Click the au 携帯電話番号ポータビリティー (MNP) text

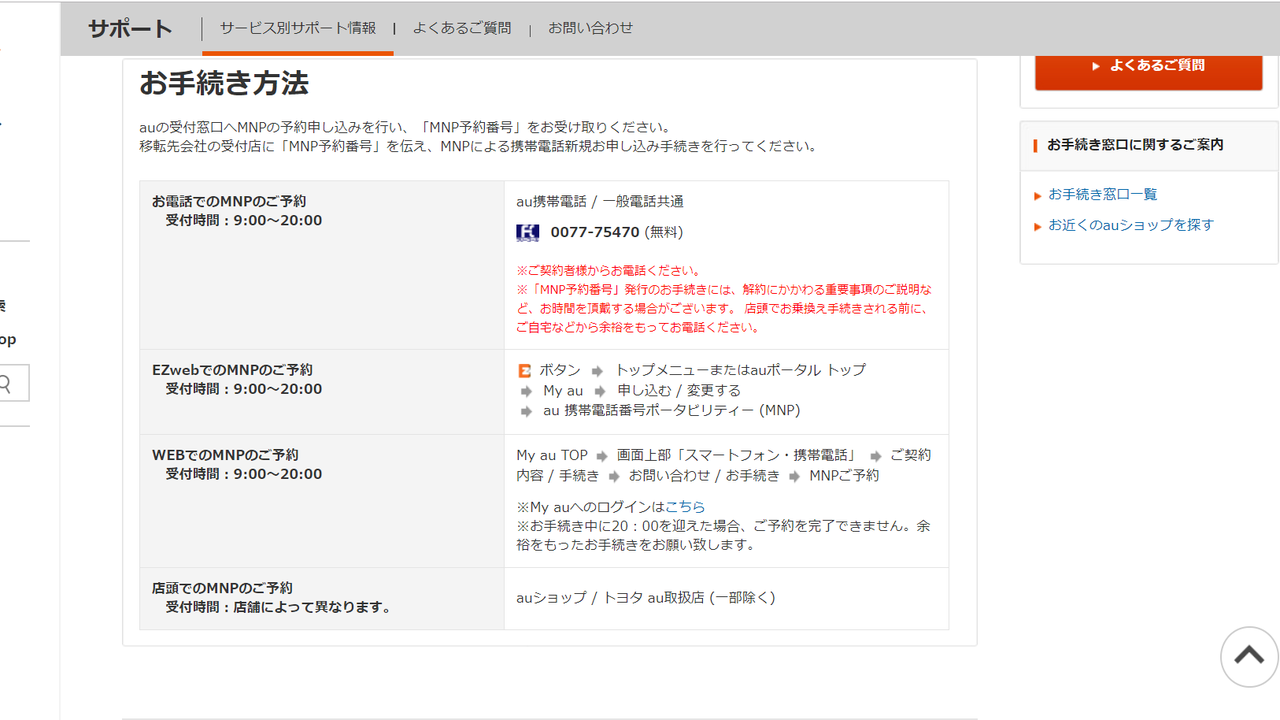[672, 410]
